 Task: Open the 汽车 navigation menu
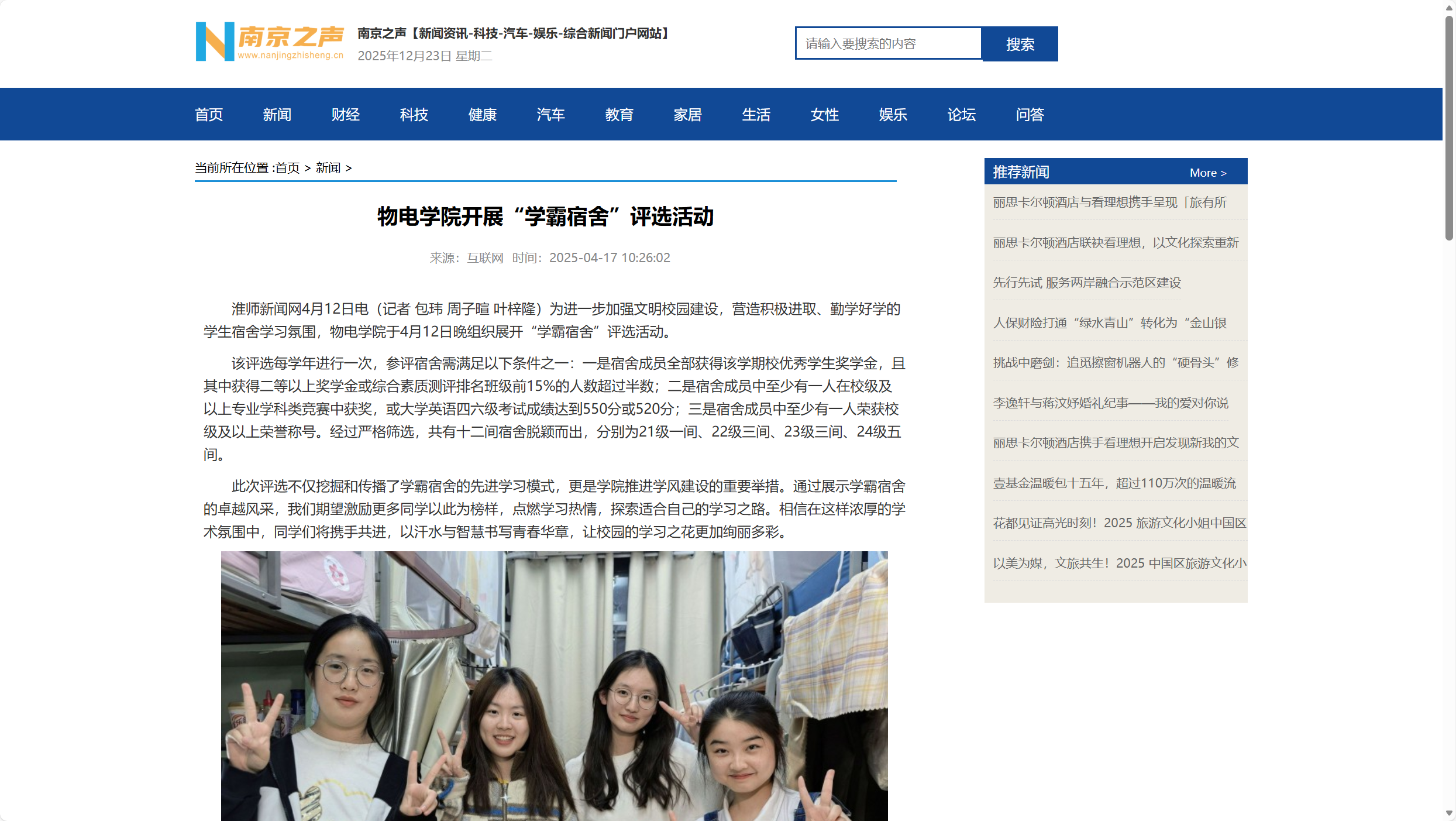[550, 114]
